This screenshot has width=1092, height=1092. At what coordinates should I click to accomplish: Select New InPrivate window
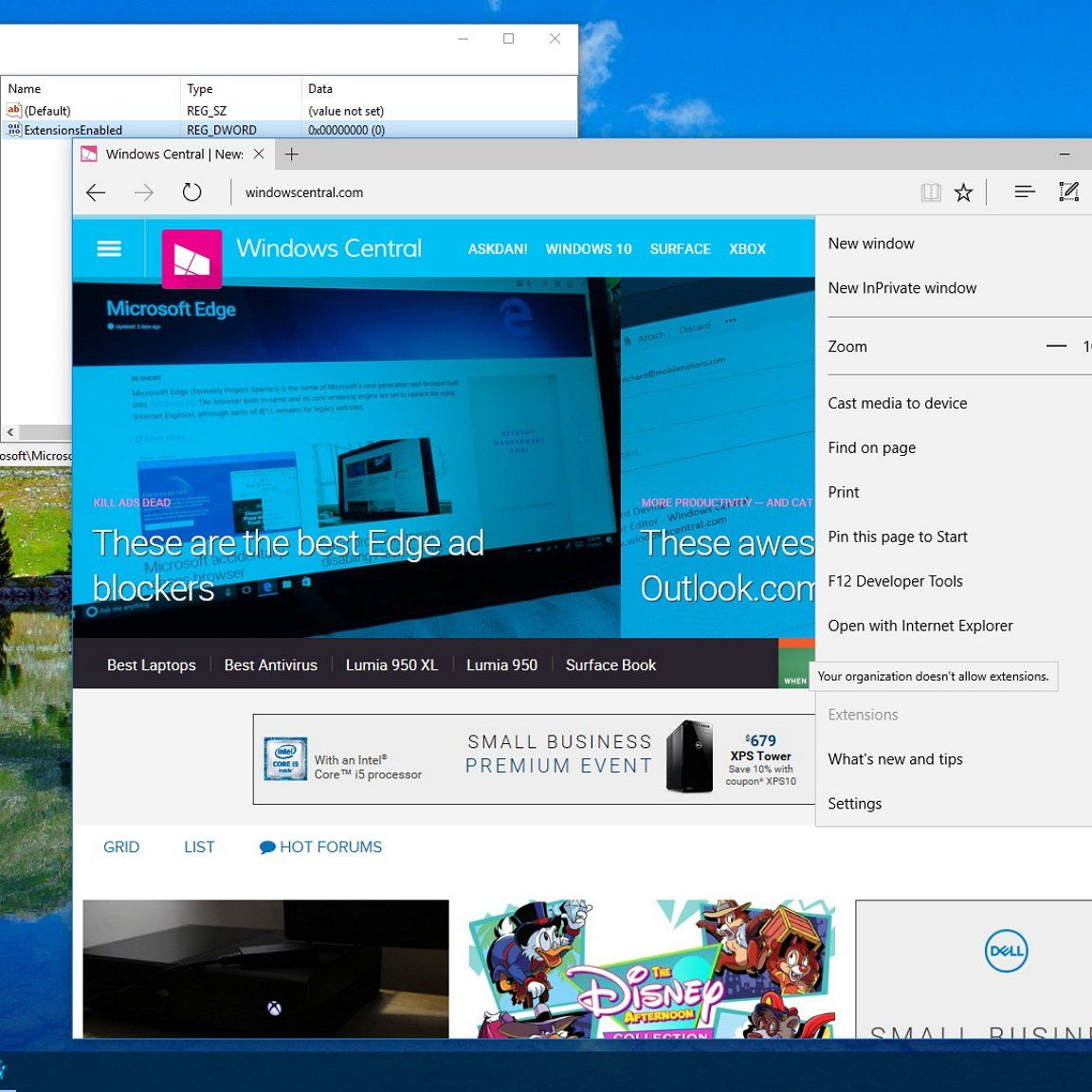coord(901,287)
